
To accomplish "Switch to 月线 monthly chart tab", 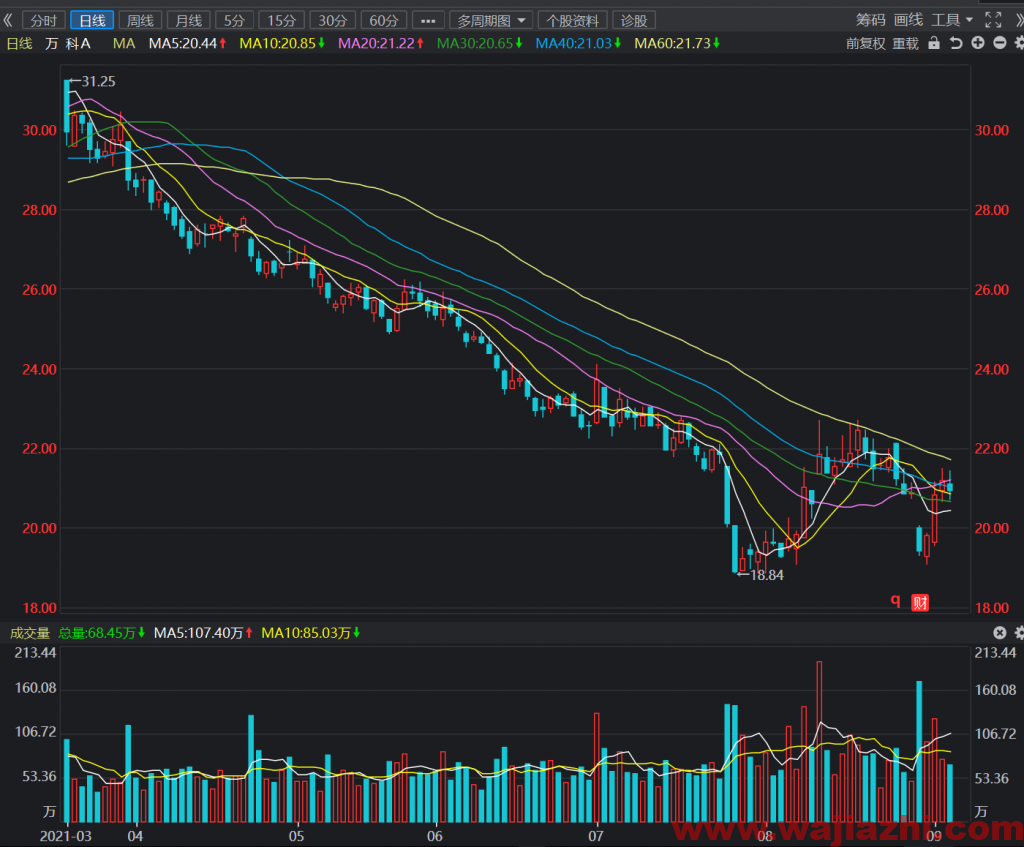I will click(189, 20).
